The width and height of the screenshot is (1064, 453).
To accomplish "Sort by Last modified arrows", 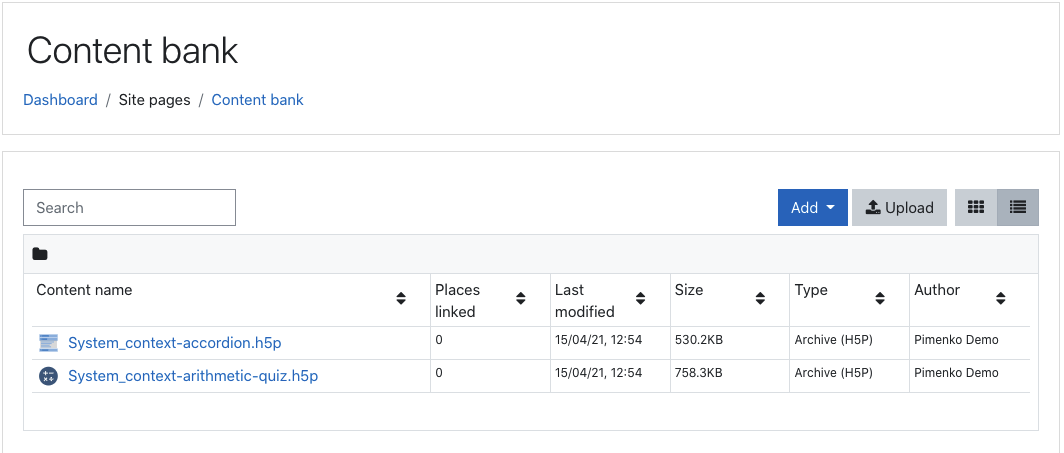I will click(640, 298).
